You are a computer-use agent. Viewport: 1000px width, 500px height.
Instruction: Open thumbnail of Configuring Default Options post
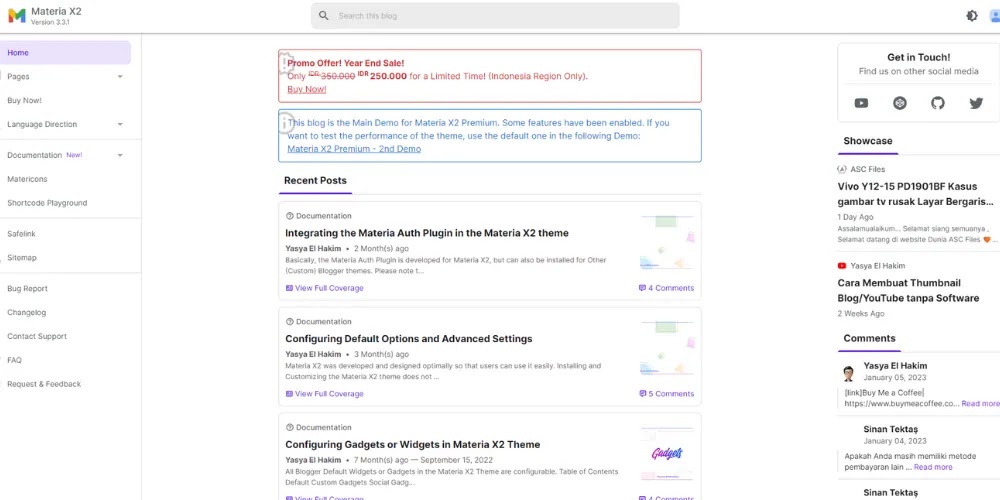[666, 349]
